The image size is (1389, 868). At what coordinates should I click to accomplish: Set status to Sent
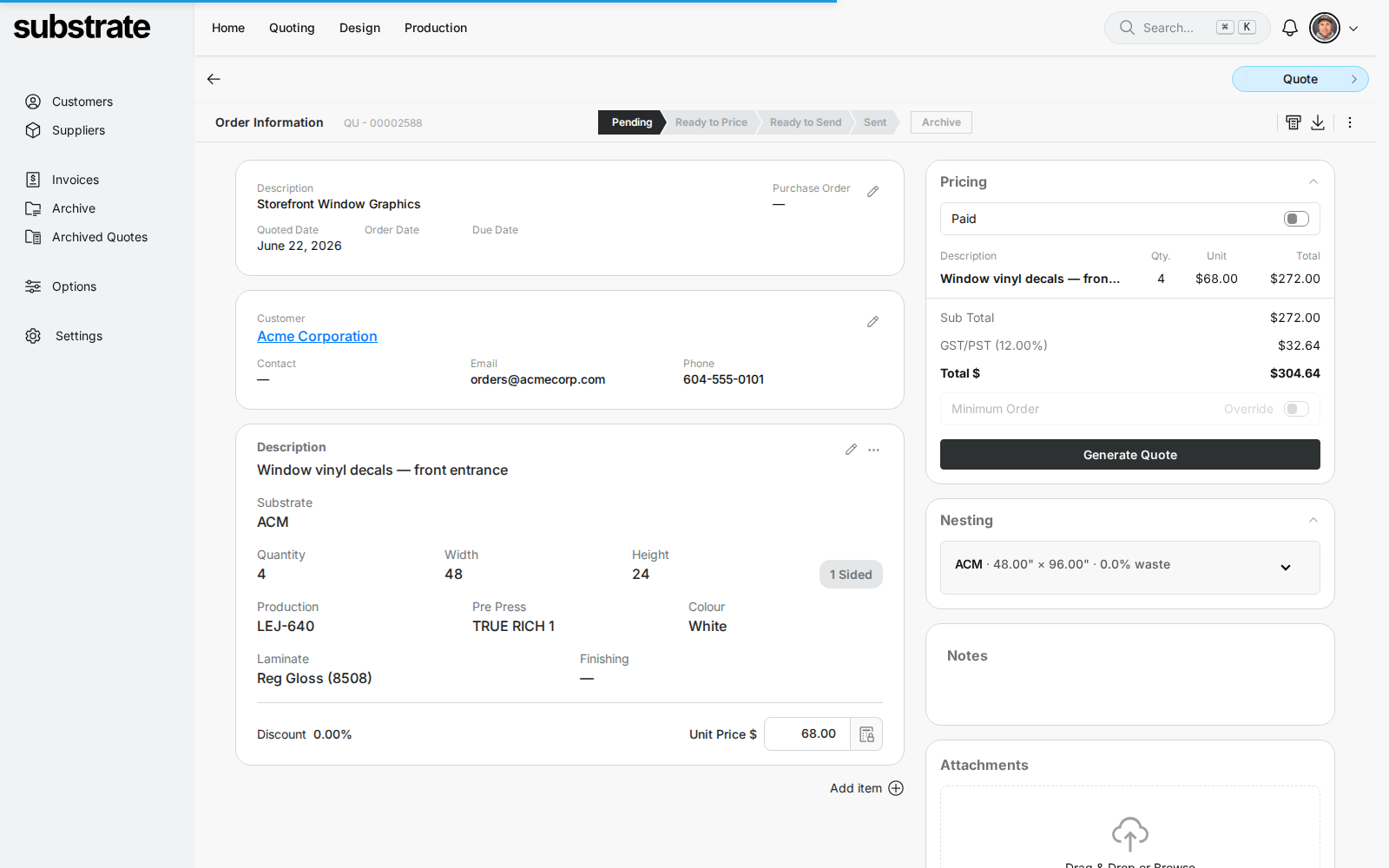coord(875,122)
